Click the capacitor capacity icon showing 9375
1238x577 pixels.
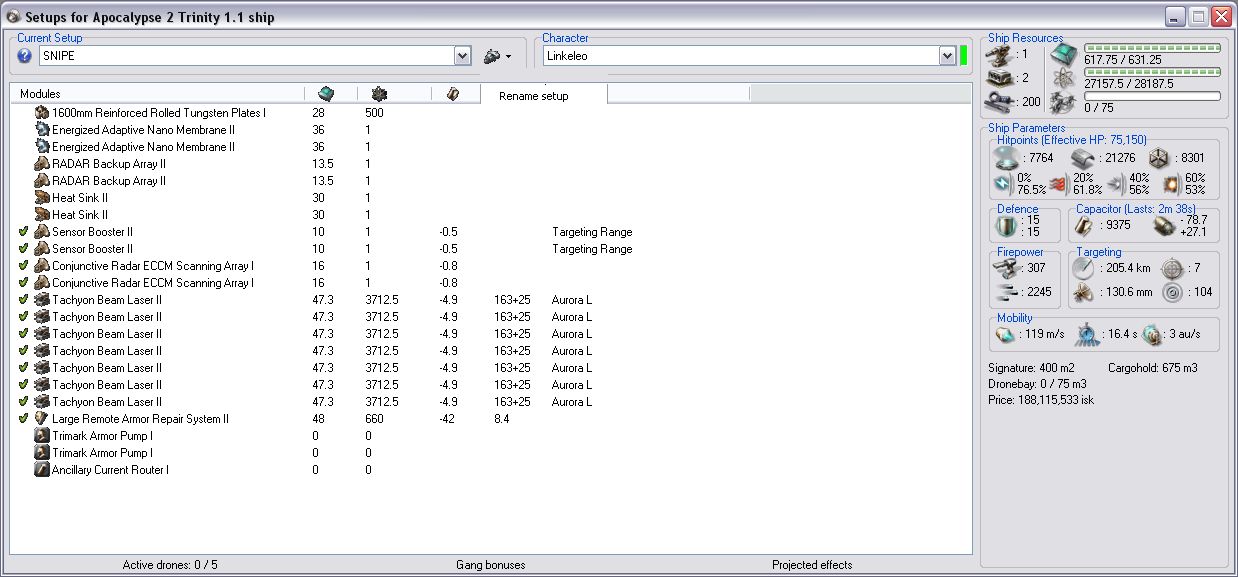1084,226
